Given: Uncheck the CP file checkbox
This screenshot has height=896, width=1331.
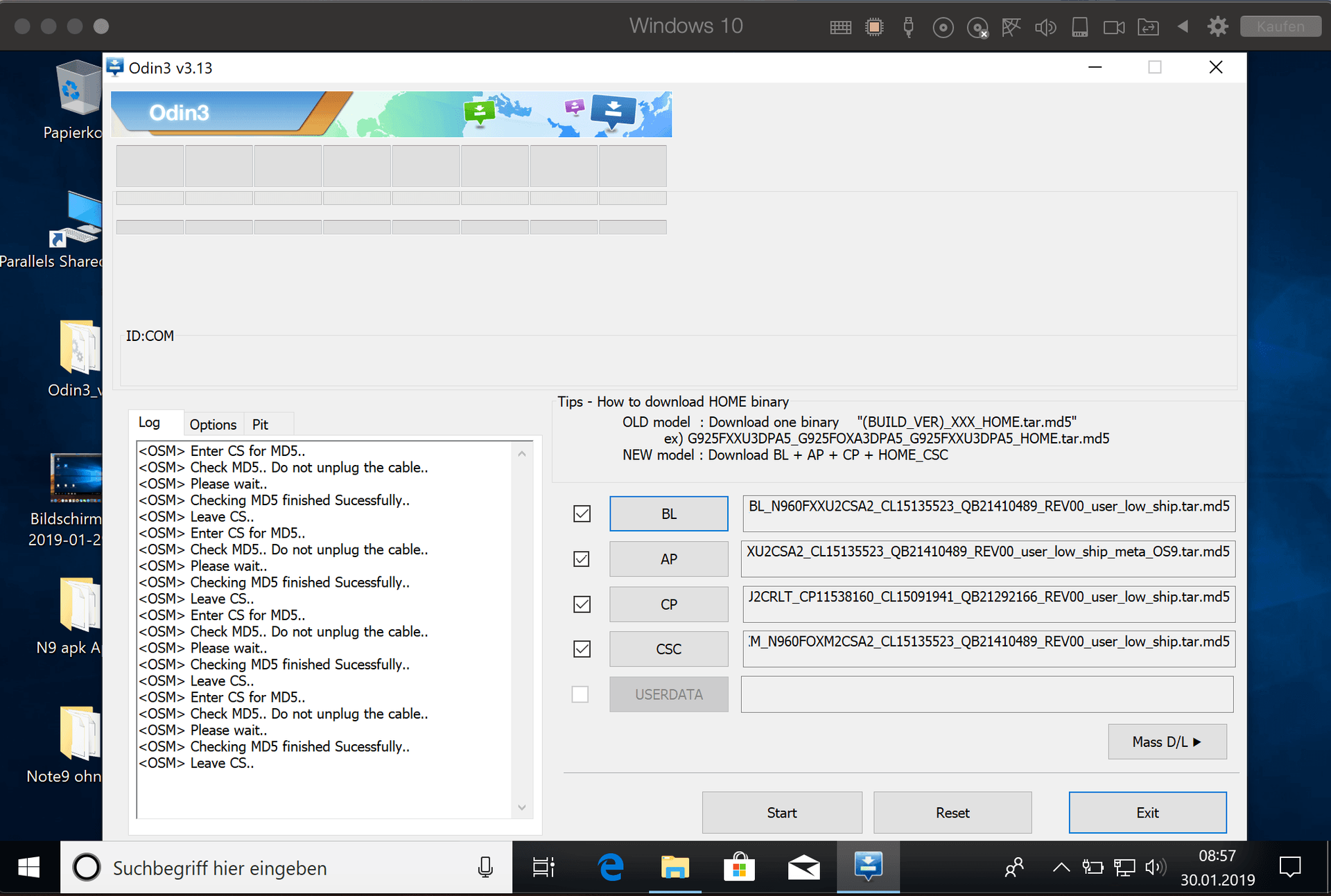Looking at the screenshot, I should 582,604.
